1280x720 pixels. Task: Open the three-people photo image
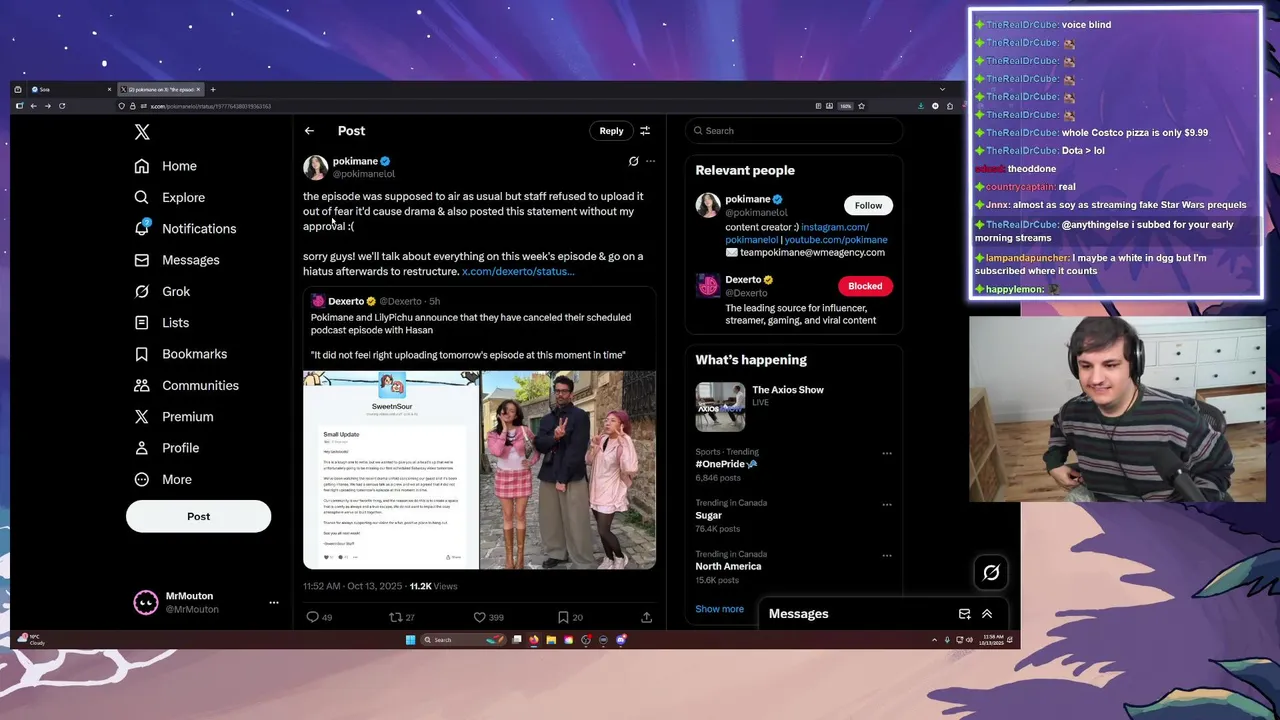(568, 470)
